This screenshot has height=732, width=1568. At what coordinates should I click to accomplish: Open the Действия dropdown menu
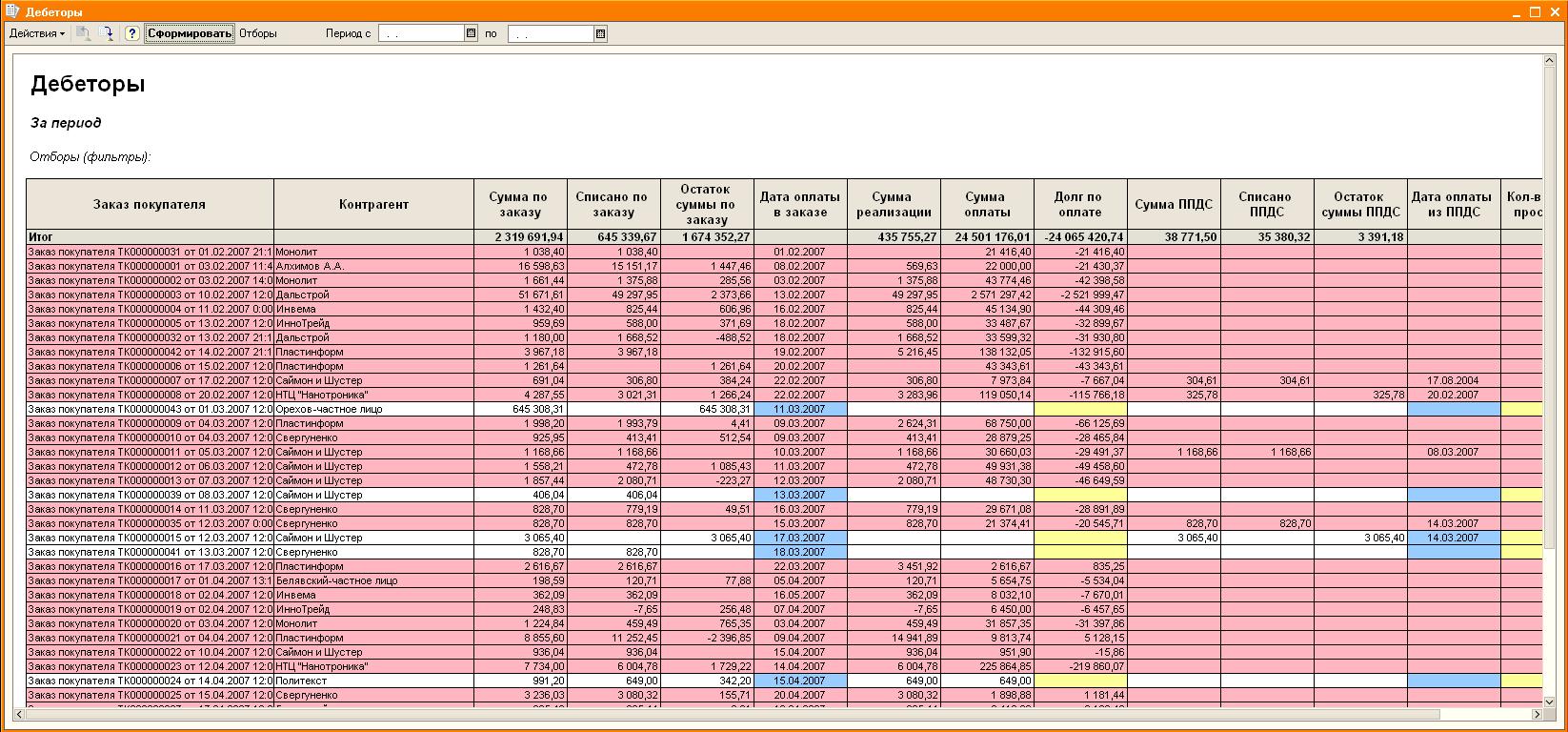click(x=37, y=33)
